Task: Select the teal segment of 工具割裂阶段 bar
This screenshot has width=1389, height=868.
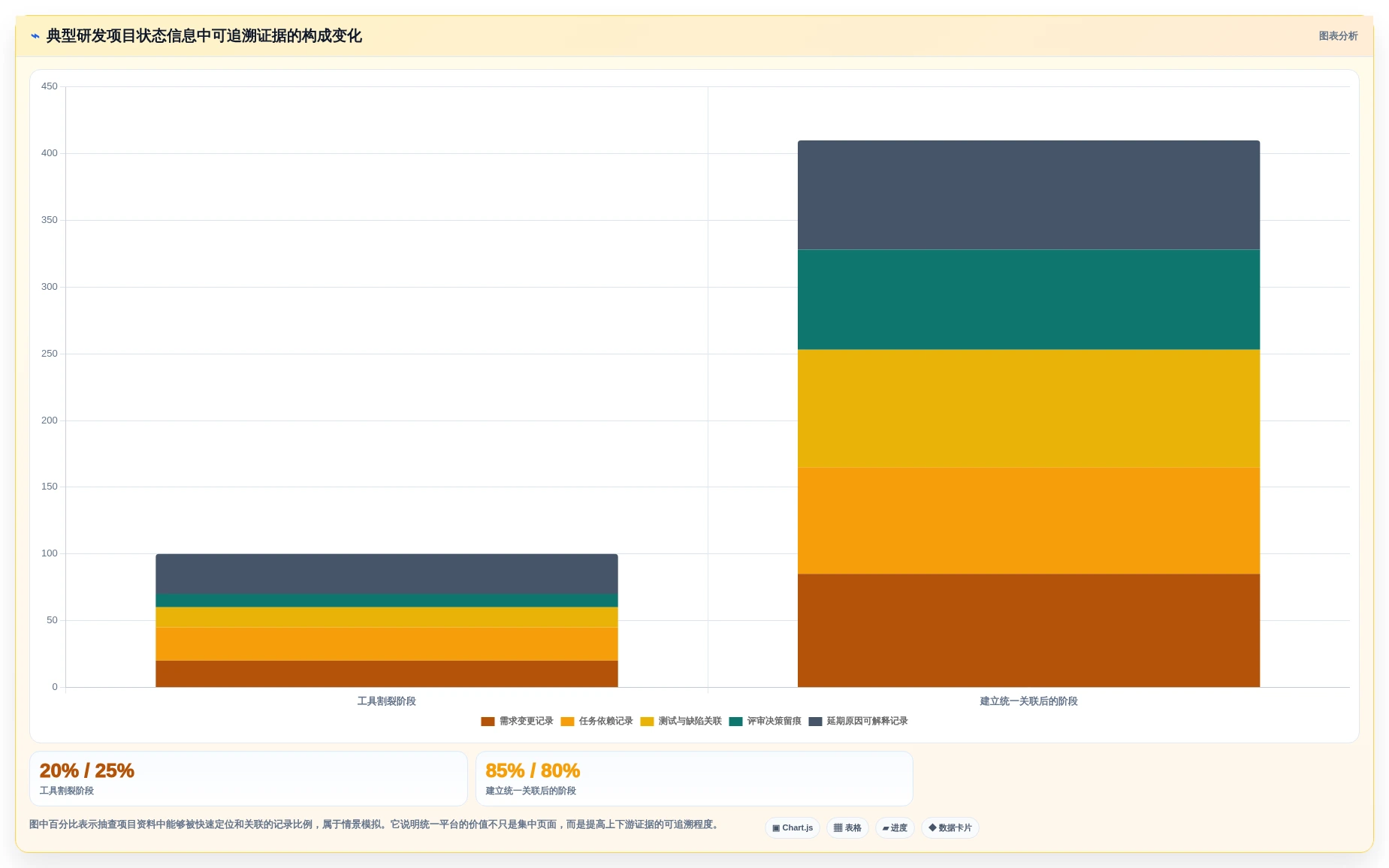Action: pos(387,601)
